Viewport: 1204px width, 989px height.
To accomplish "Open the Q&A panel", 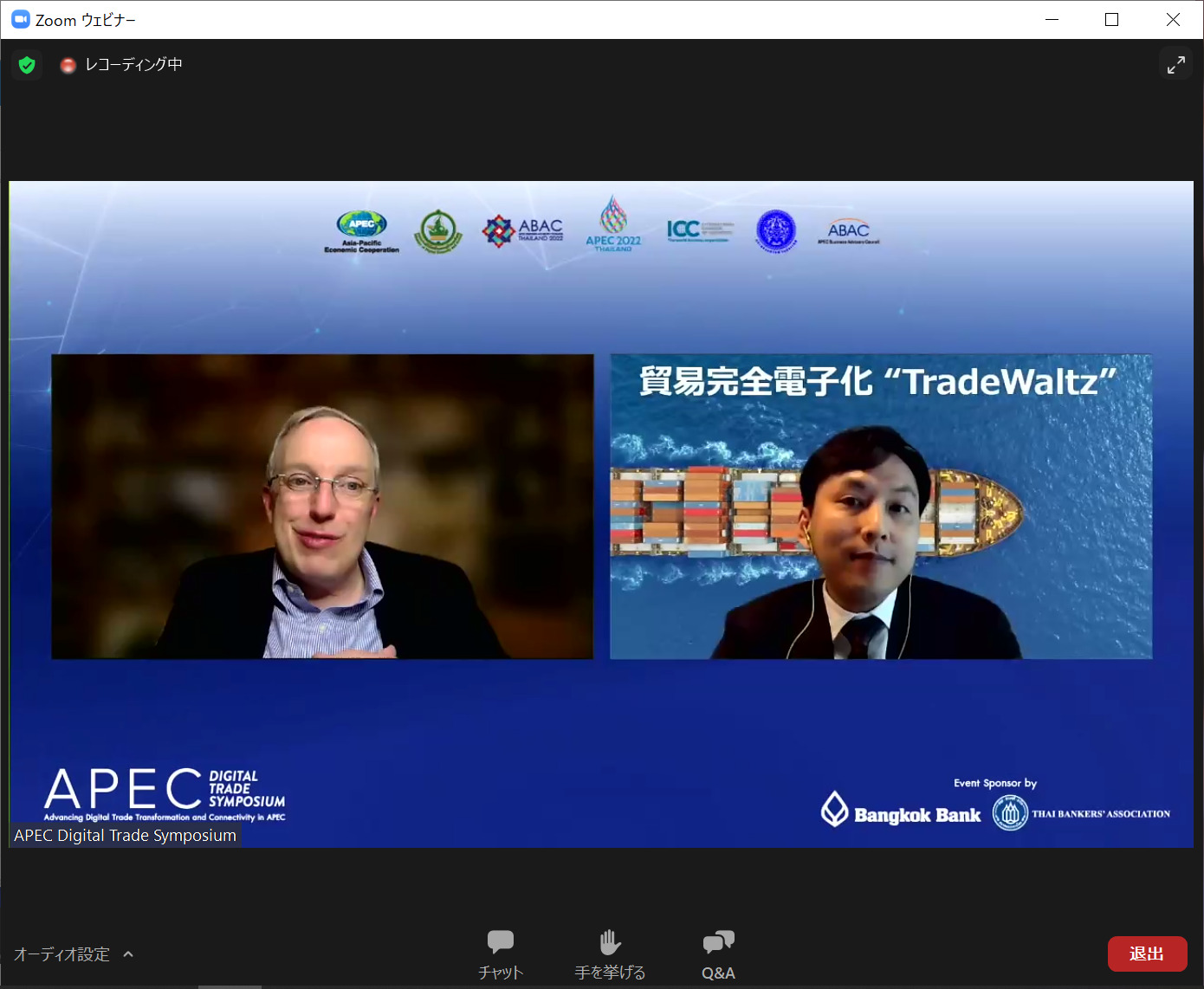I will [718, 954].
